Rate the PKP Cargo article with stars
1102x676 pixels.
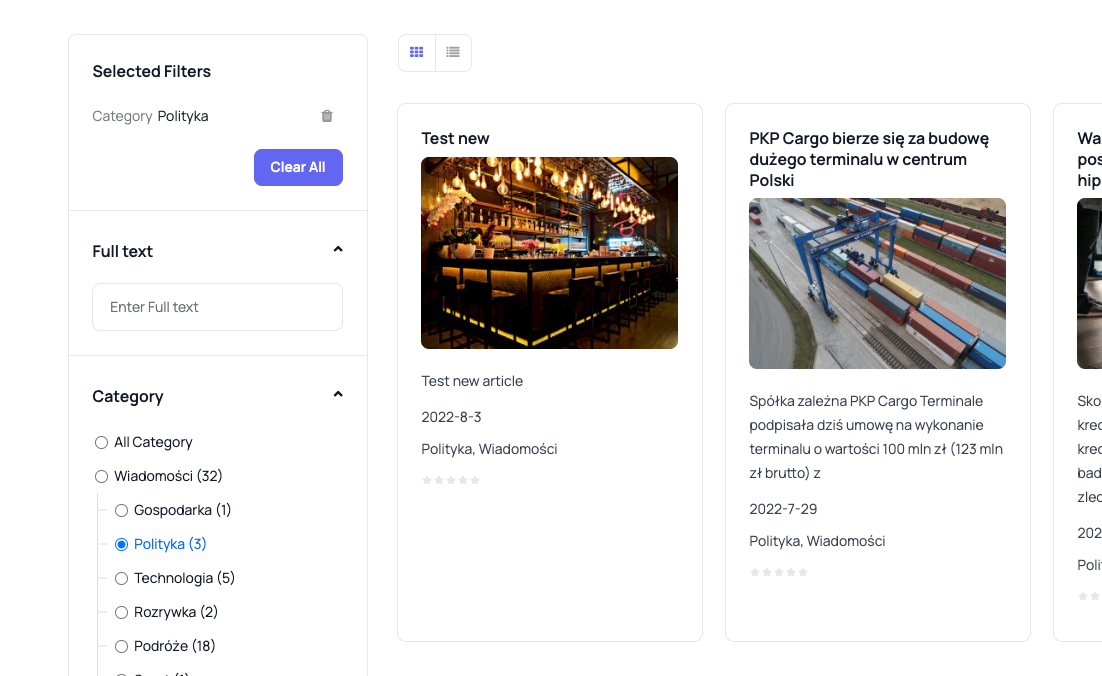(779, 572)
